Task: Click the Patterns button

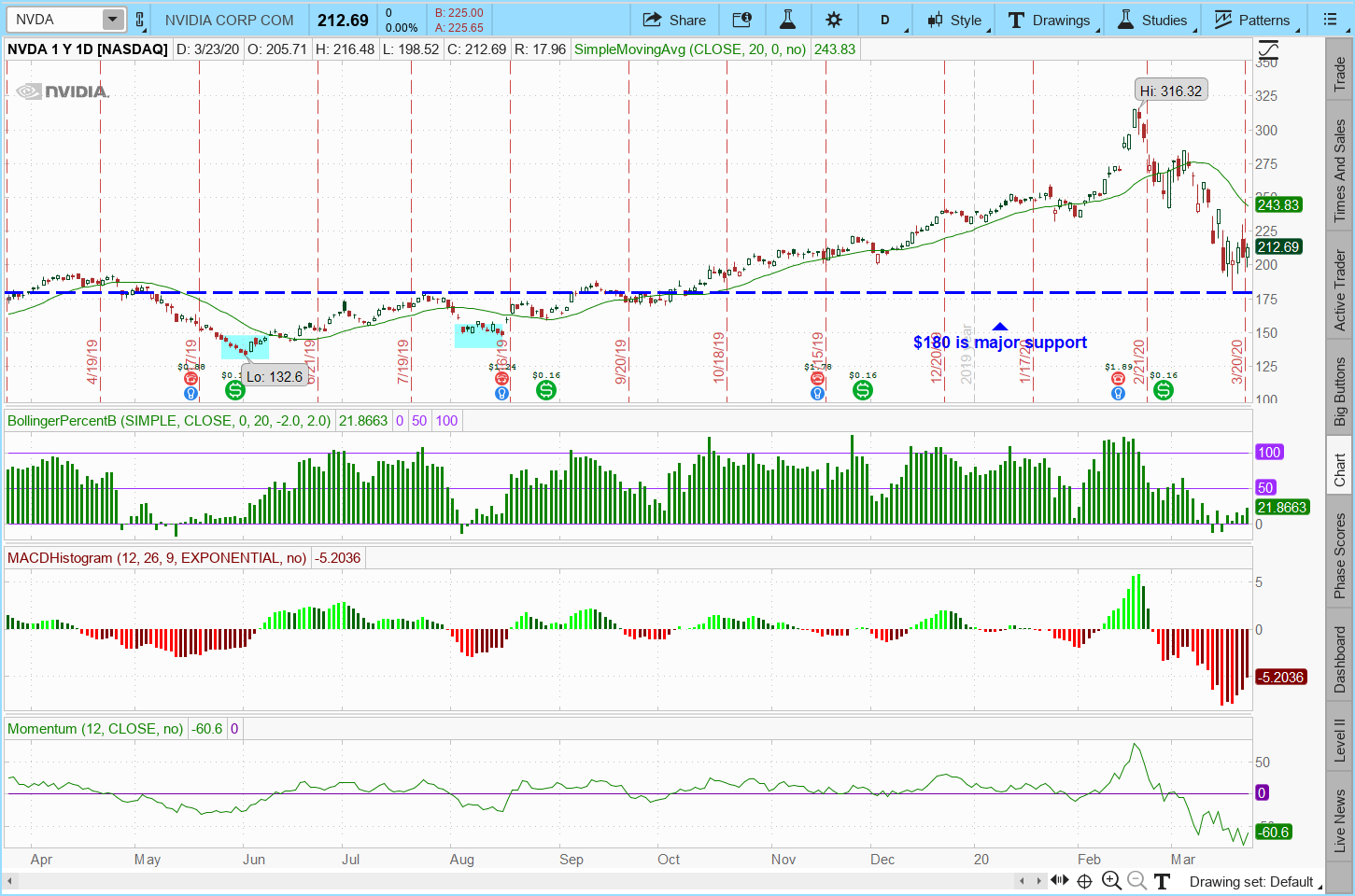Action: (1251, 20)
